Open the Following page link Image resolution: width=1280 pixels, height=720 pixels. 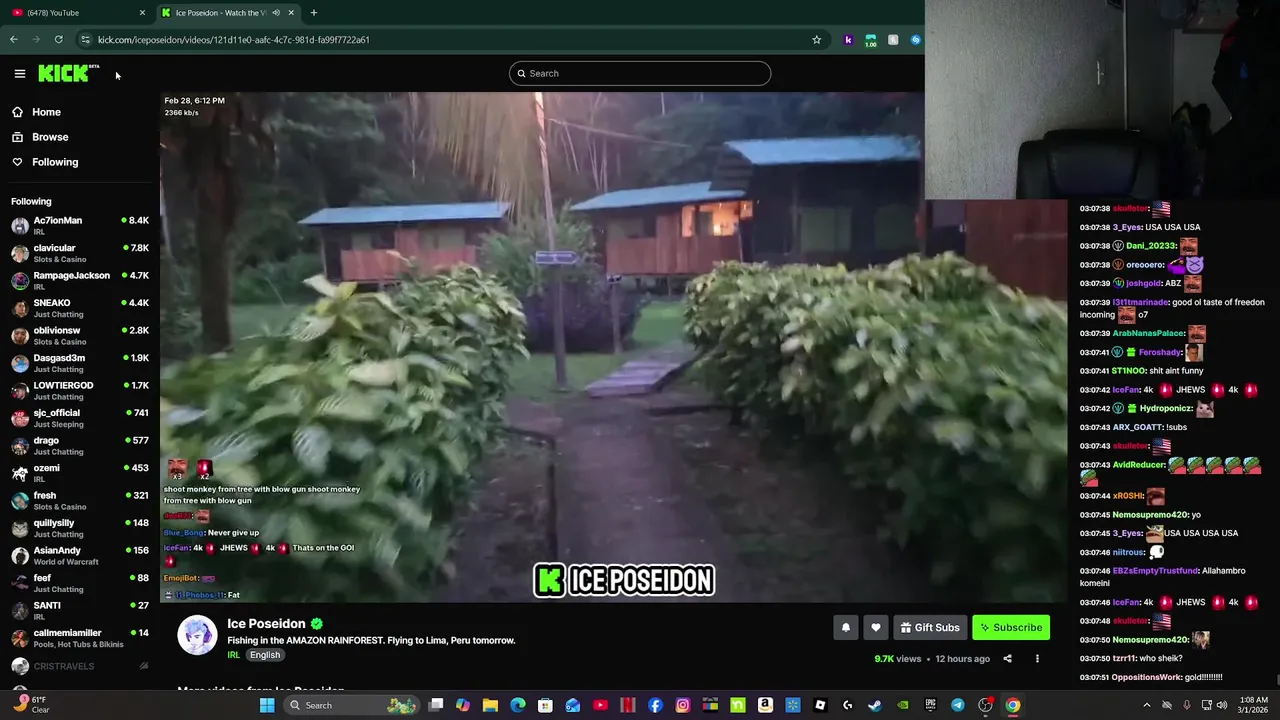point(45,162)
